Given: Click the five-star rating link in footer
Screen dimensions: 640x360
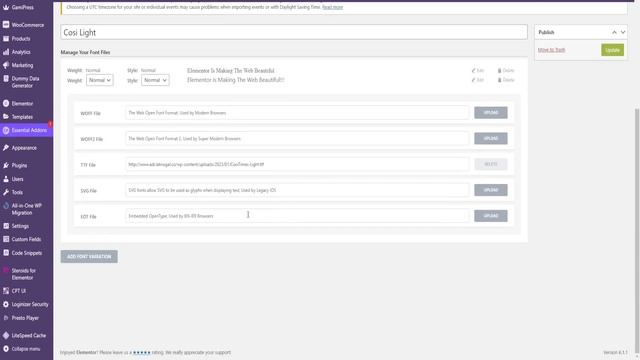Looking at the screenshot, I should pyautogui.click(x=142, y=352).
